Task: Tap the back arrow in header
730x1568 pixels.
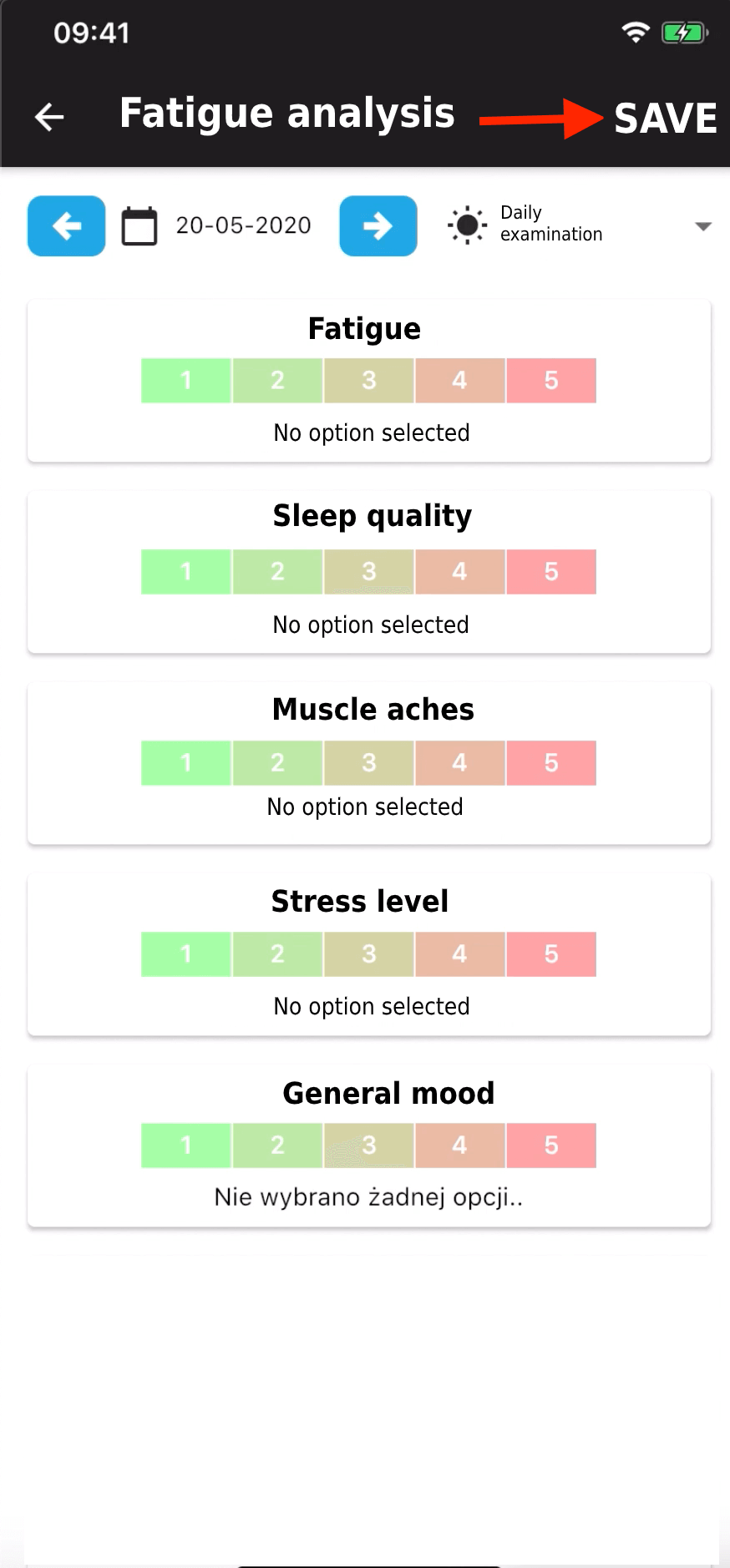Action: pos(49,117)
